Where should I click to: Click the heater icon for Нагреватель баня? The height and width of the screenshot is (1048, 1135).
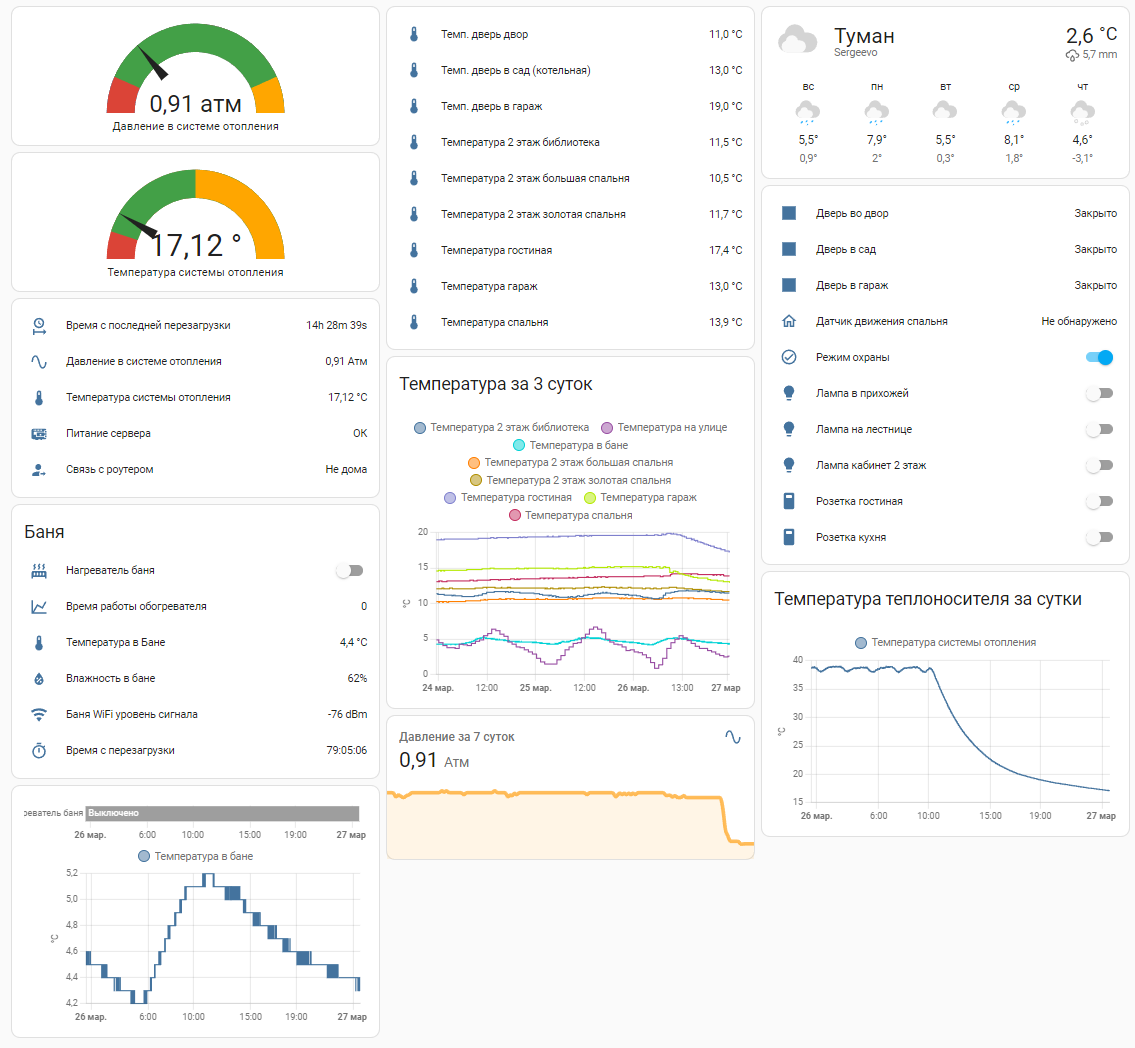point(39,570)
